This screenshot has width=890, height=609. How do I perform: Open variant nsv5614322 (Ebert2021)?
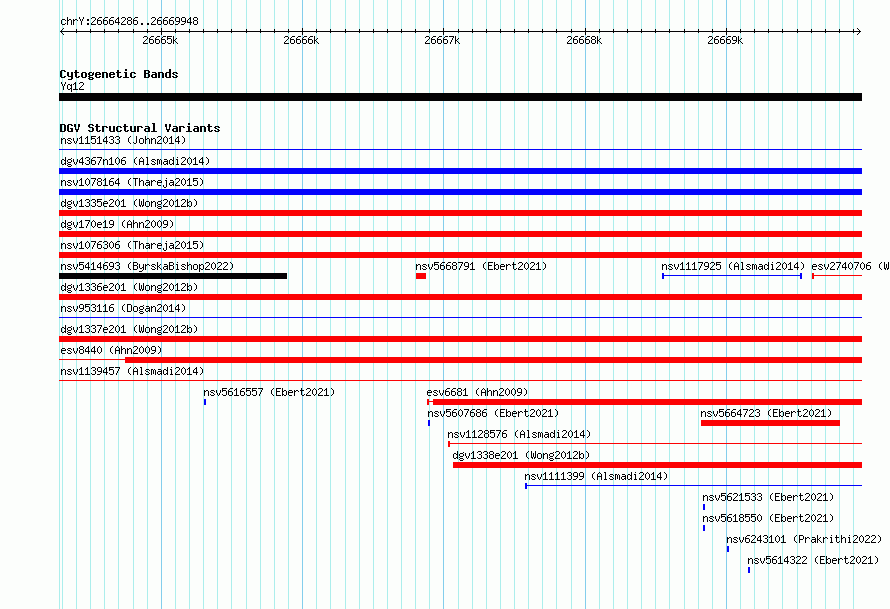813,560
